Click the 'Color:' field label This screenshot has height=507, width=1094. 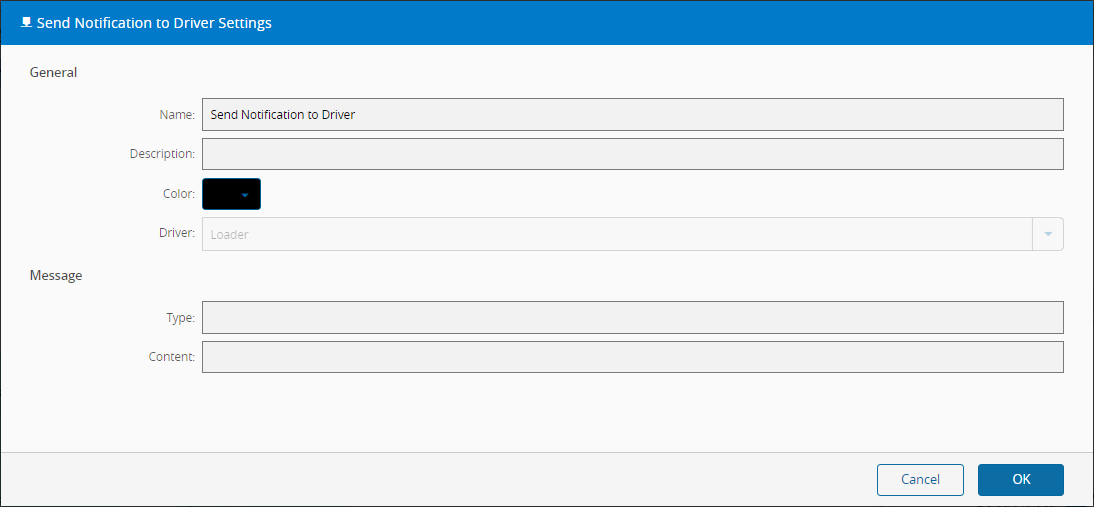tap(178, 194)
